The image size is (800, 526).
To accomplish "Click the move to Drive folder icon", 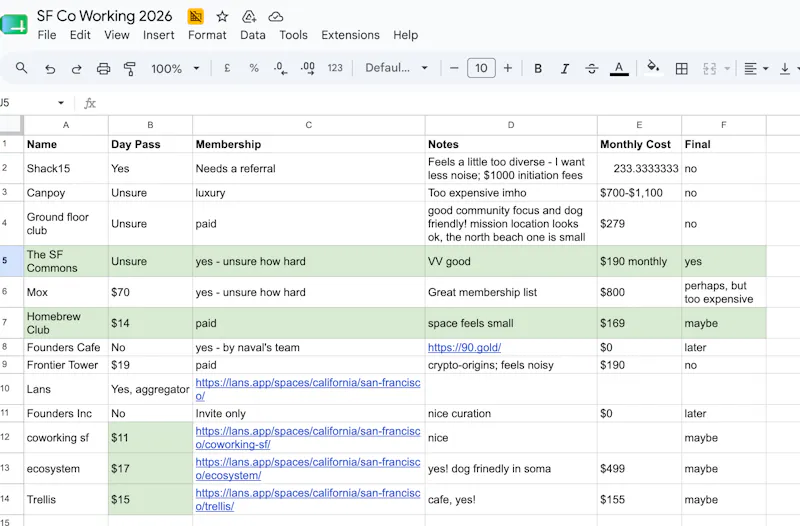I will (249, 17).
